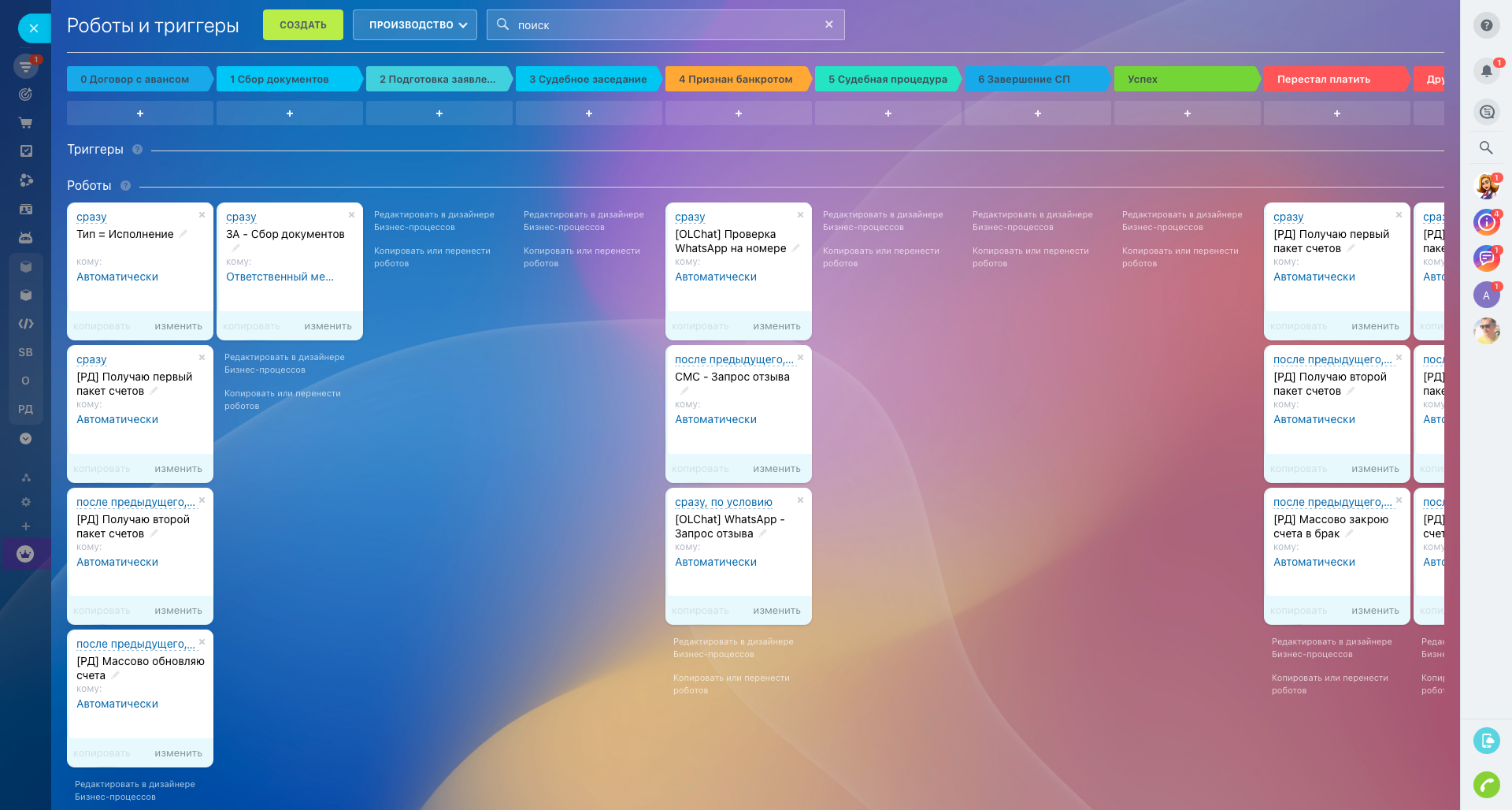Remove the 'ЗА - Сбор документов' robot
The width and height of the screenshot is (1512, 810).
click(351, 215)
